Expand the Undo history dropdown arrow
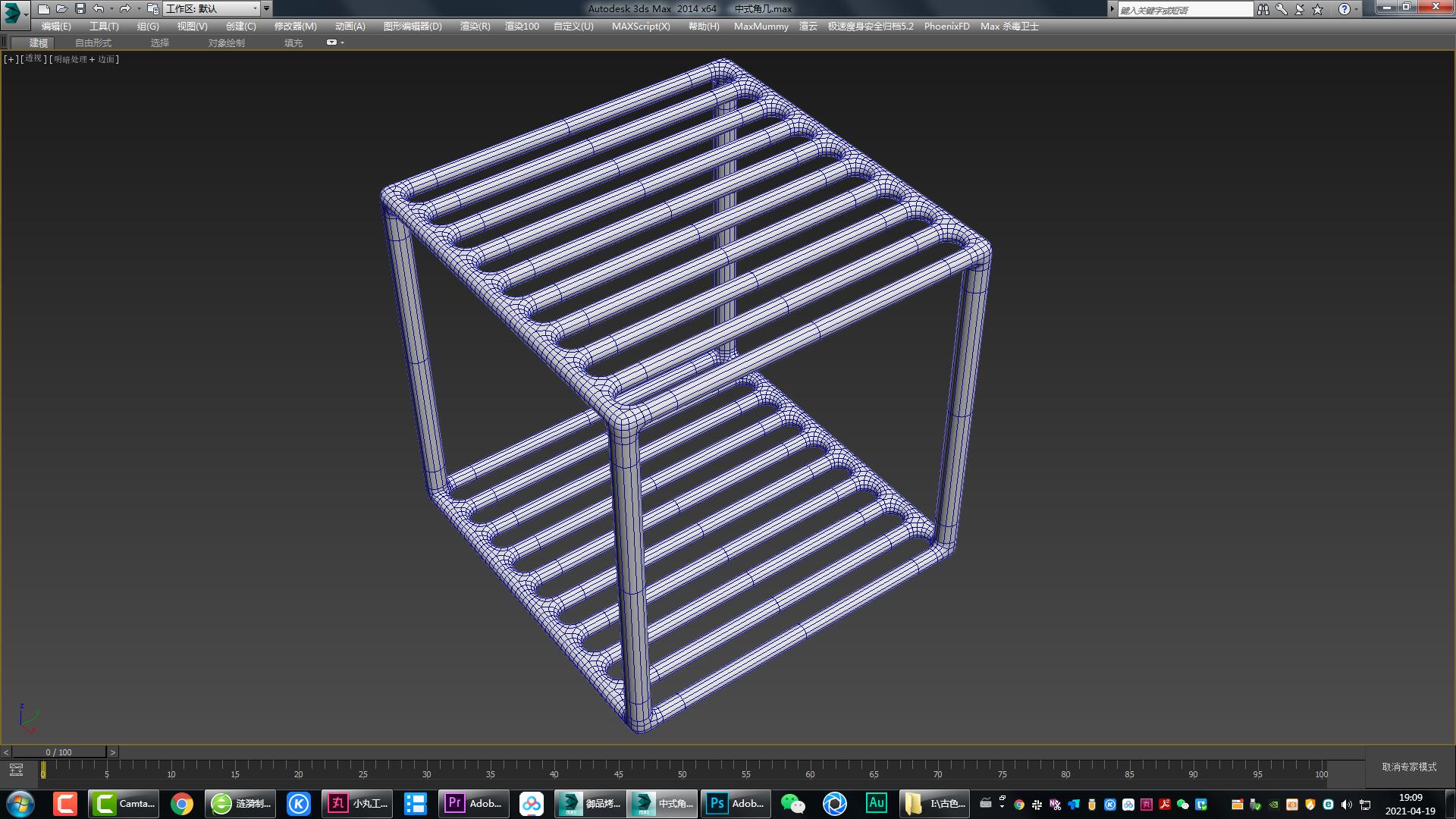 pyautogui.click(x=111, y=9)
